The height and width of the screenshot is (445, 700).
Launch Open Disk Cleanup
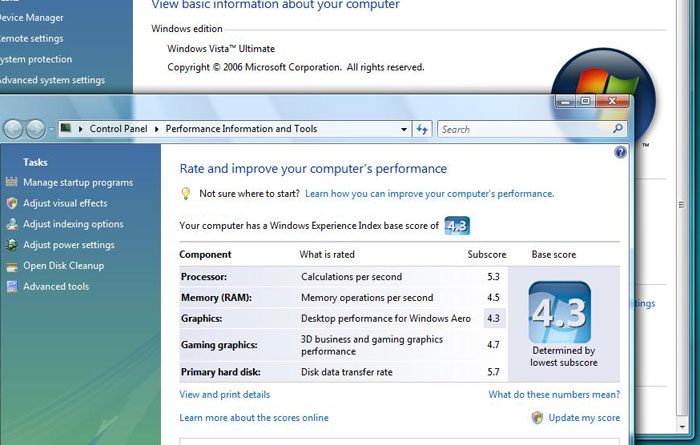pyautogui.click(x=63, y=266)
